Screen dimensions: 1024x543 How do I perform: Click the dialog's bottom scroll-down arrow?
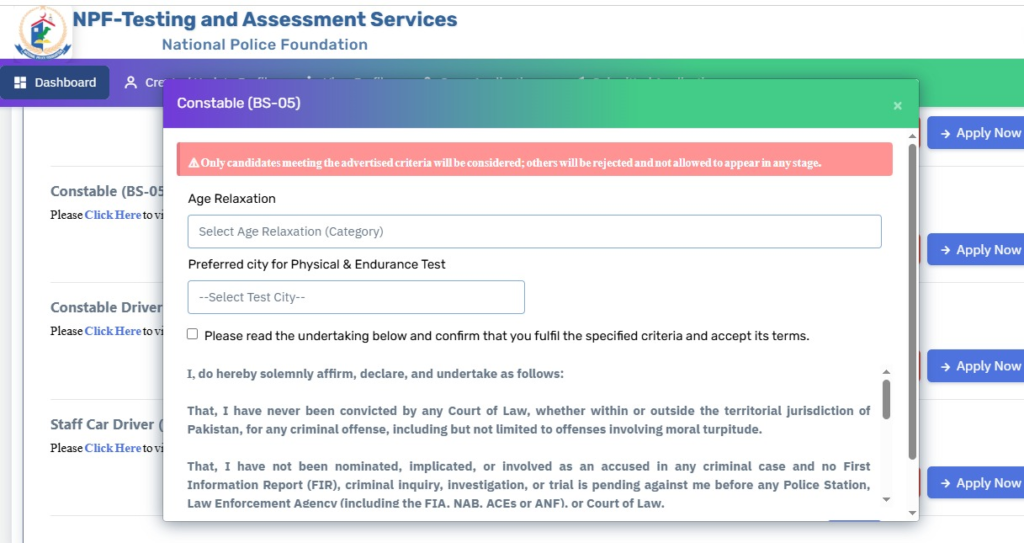pos(912,512)
